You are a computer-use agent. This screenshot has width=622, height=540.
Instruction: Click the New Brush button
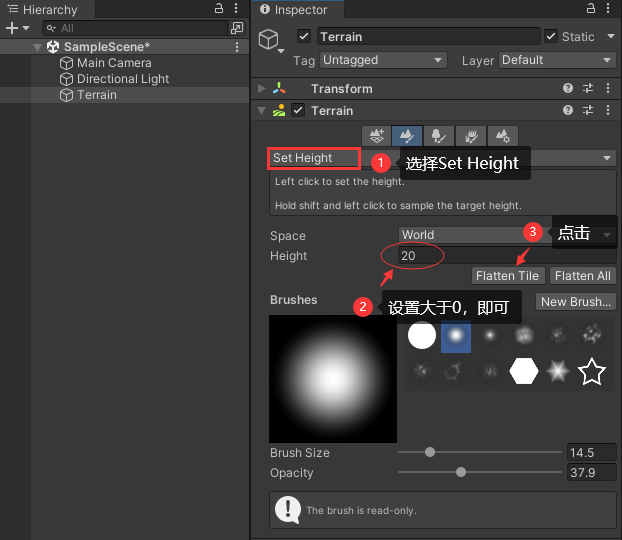pyautogui.click(x=576, y=302)
